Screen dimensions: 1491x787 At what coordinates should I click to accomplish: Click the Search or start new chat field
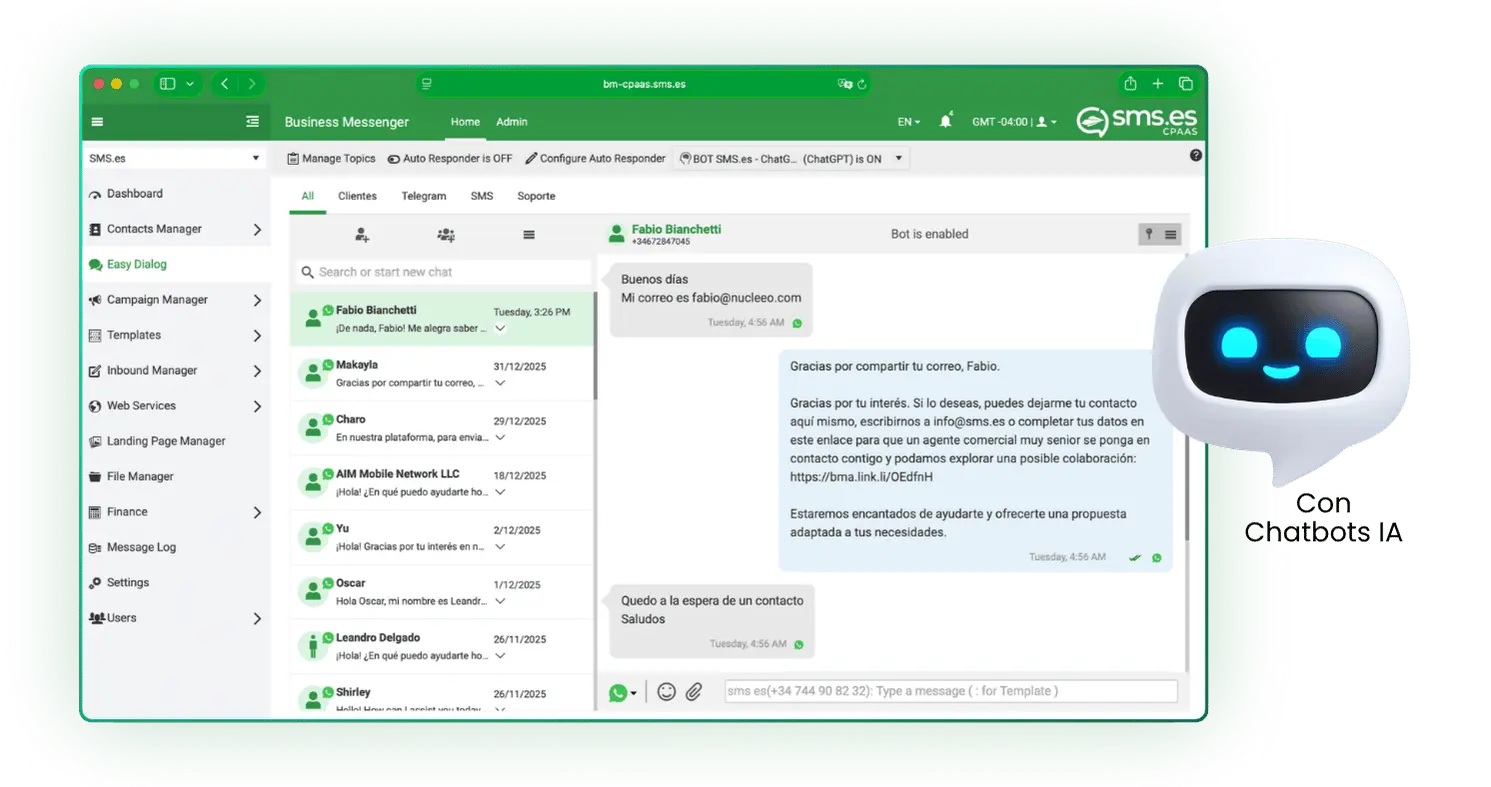pos(444,272)
